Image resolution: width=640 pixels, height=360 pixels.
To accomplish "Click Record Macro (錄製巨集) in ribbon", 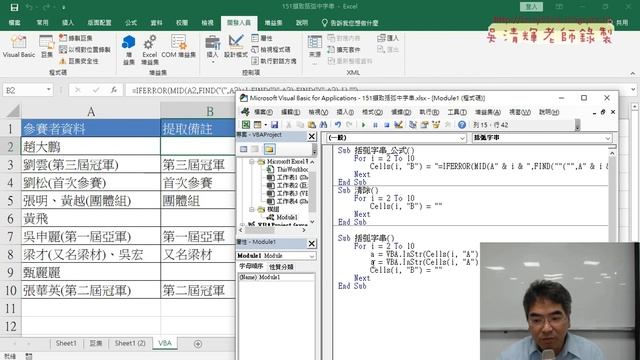I will tap(76, 38).
